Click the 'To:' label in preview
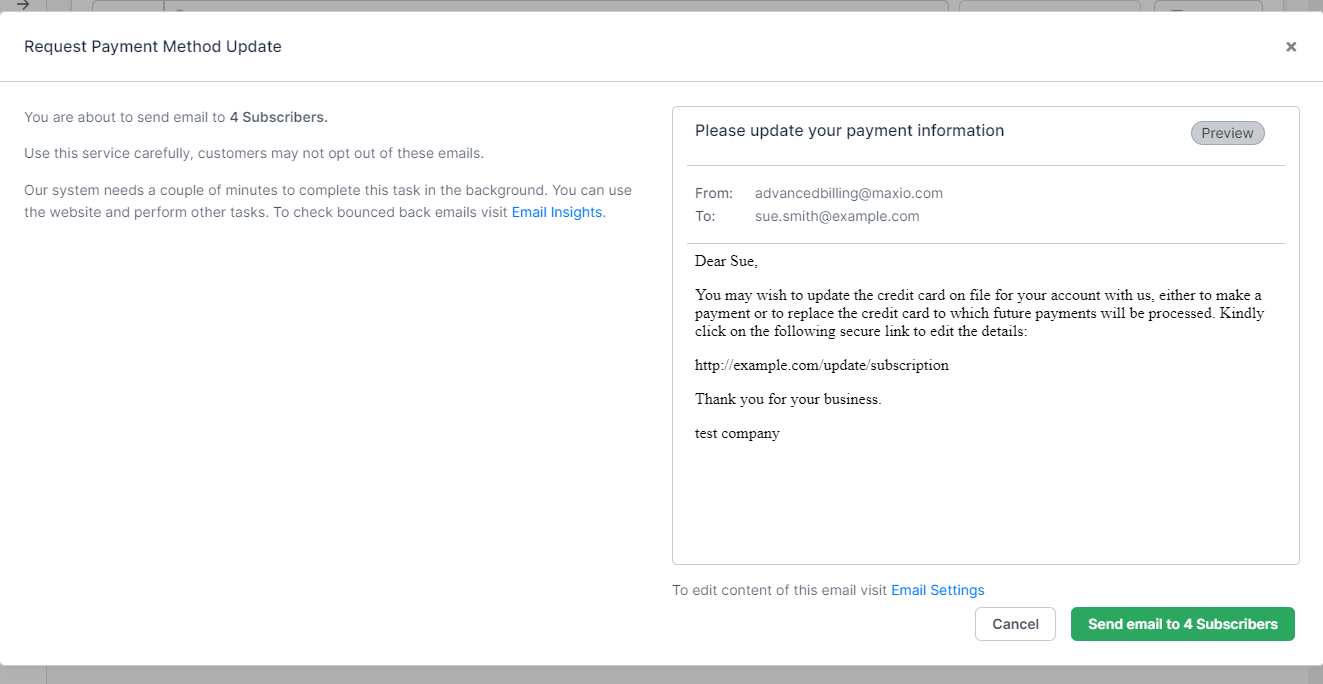 (705, 216)
